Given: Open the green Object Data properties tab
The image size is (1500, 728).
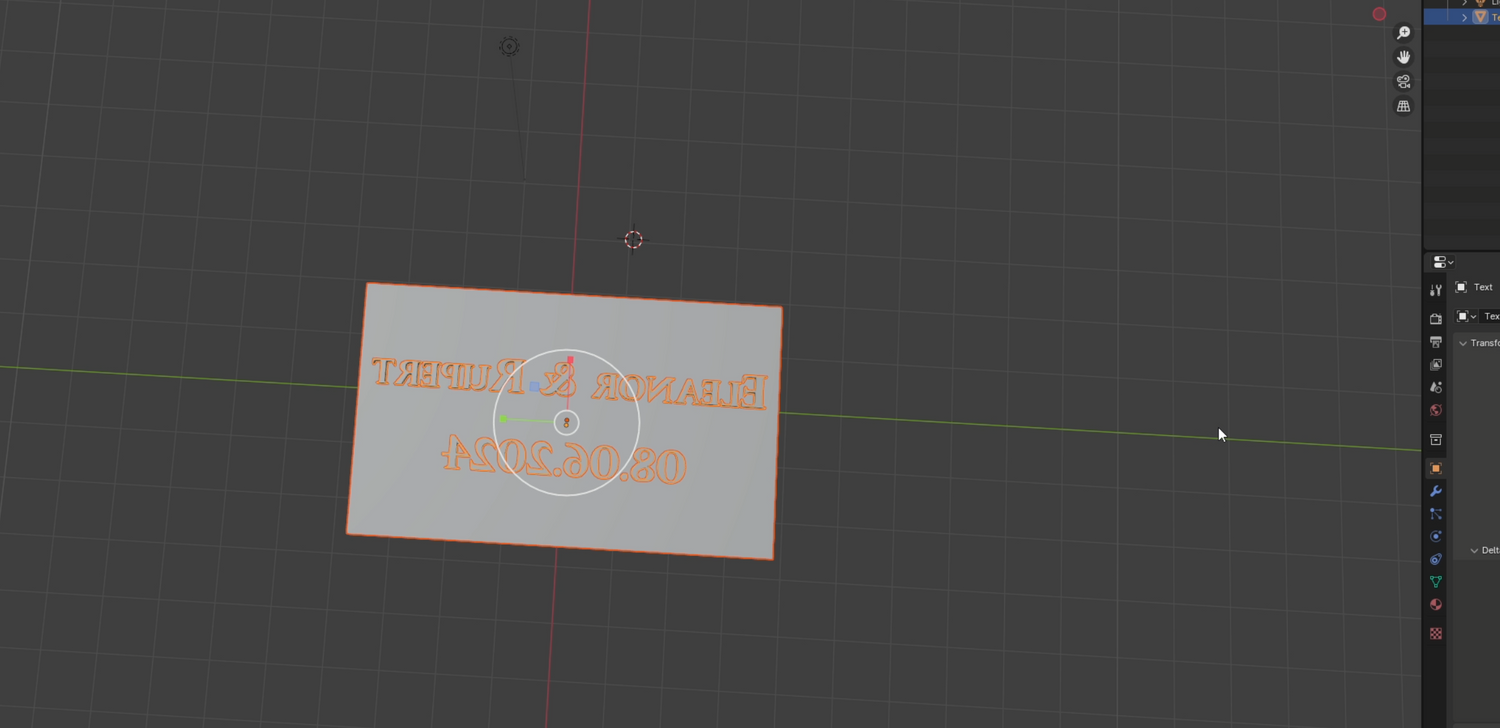Looking at the screenshot, I should (1436, 581).
